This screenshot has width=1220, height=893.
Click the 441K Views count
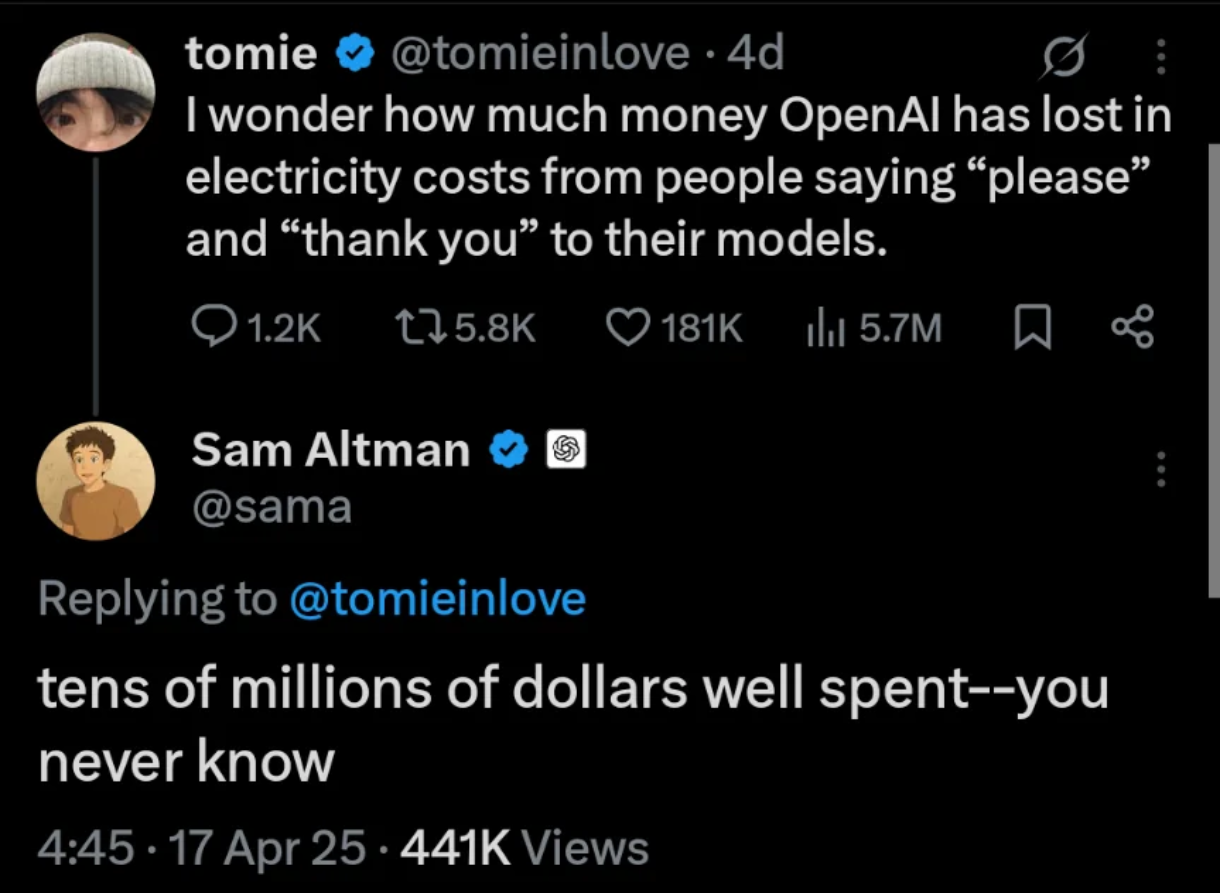coord(524,848)
